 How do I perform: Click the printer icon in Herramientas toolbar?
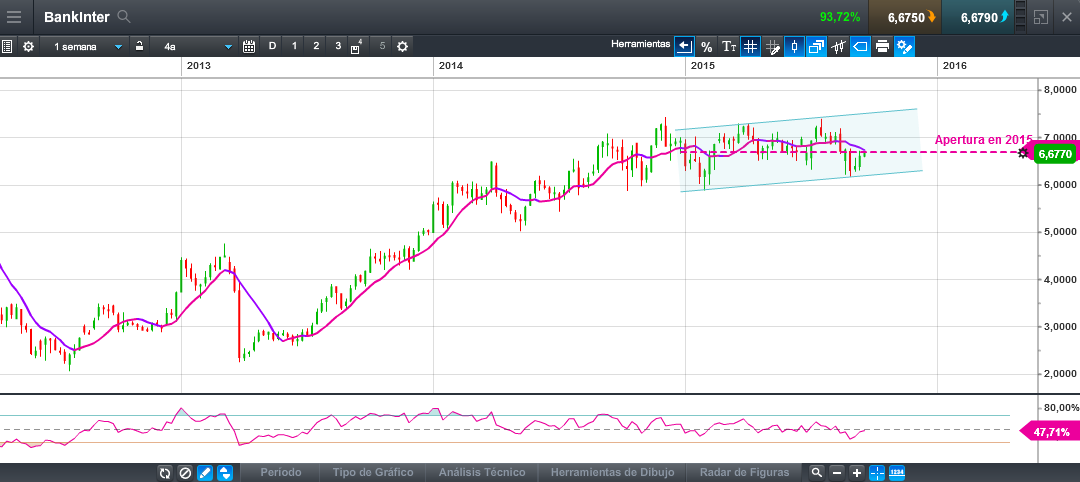pyautogui.click(x=882, y=46)
